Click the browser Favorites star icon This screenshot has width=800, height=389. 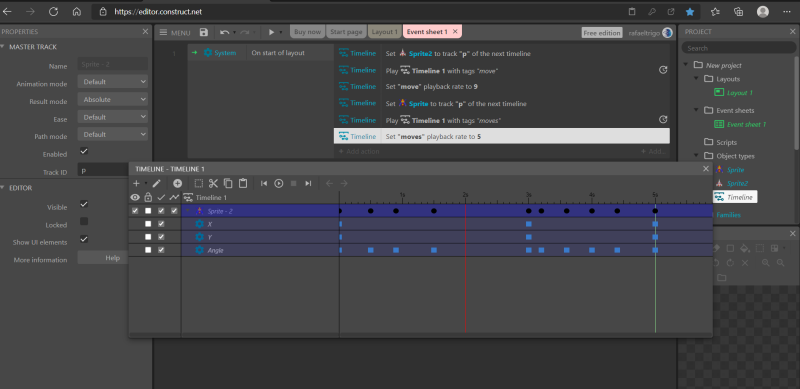(690, 11)
